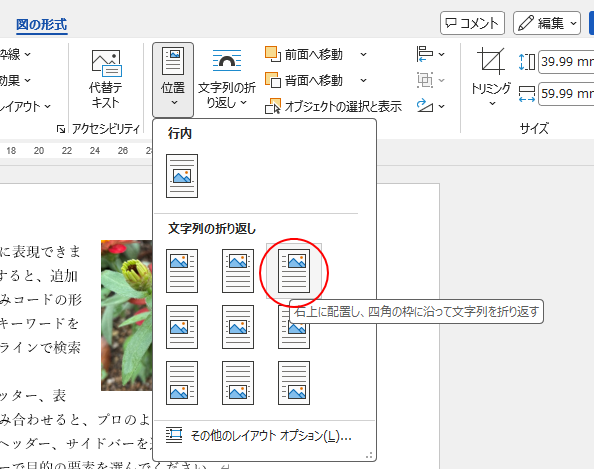Image resolution: width=594 pixels, height=469 pixels.
Task: Click the height icon beside 39.99 mm
Action: (527, 62)
